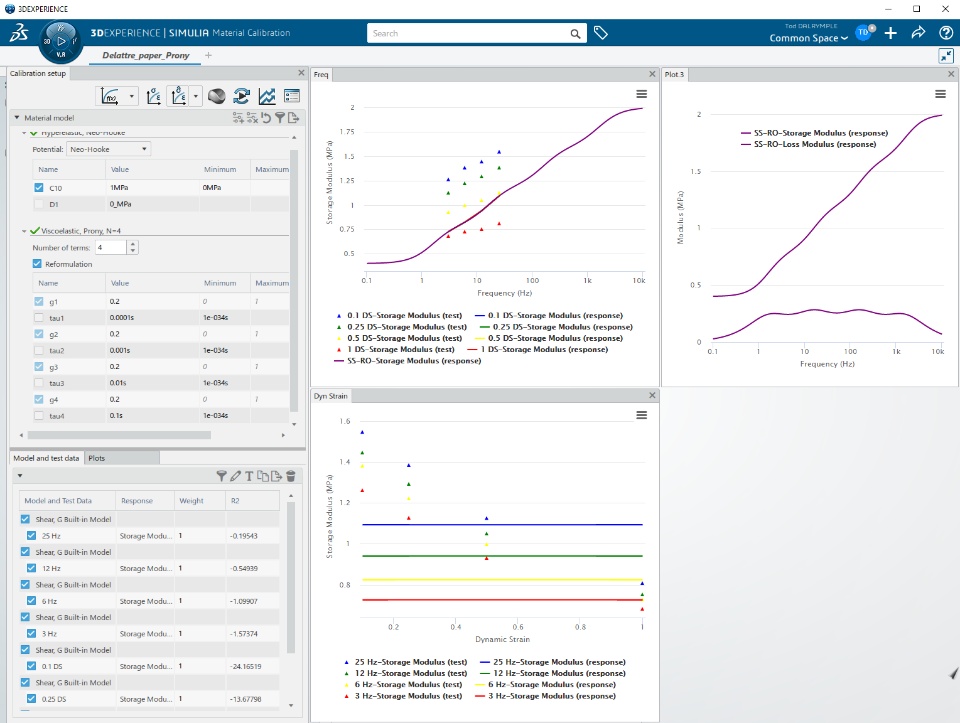Click the tag icon next to search
This screenshot has height=723, width=960.
pos(601,33)
